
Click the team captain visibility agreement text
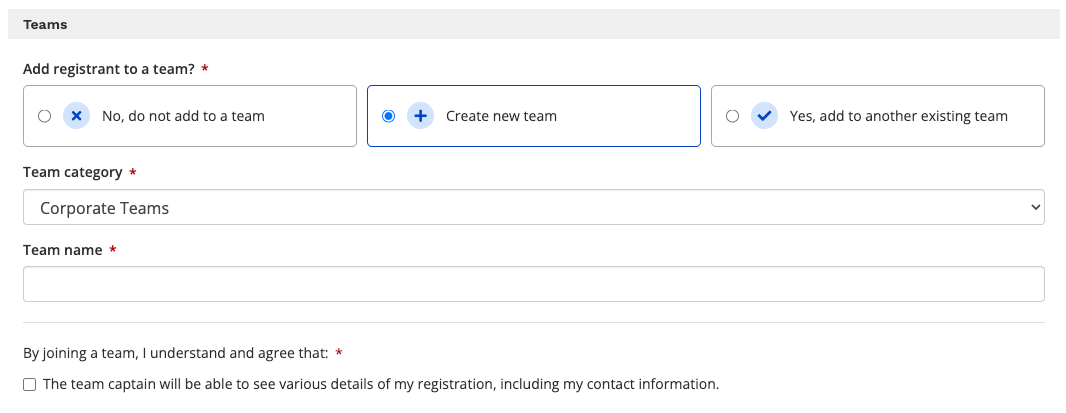pos(381,384)
